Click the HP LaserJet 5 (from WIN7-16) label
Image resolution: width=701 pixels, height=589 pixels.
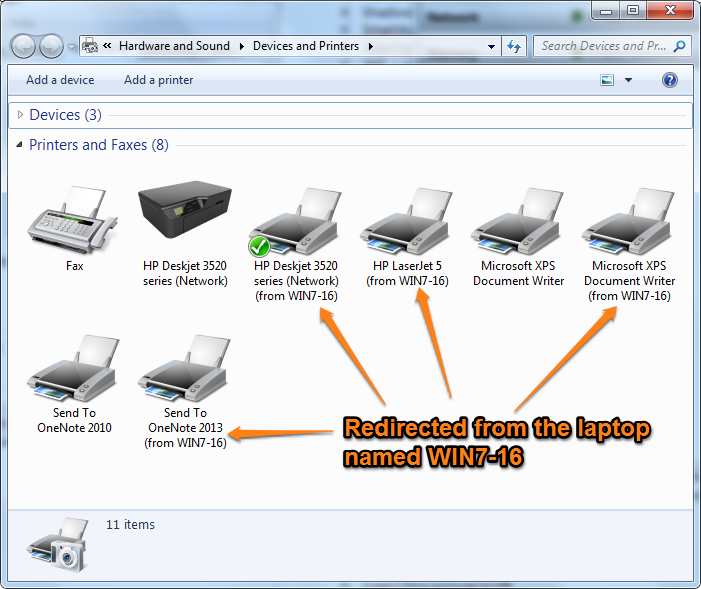407,273
